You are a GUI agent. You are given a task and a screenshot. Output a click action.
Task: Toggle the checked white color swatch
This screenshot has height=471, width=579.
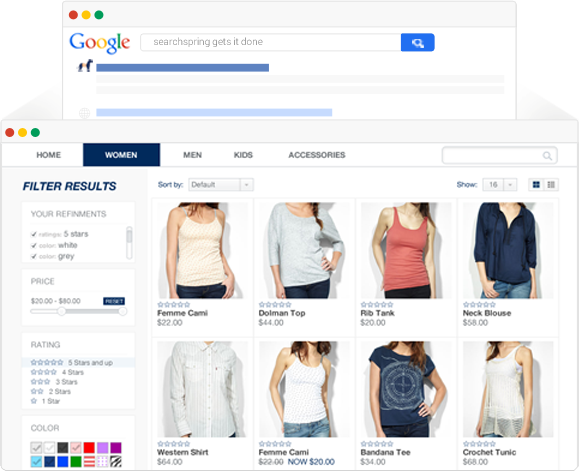coord(49,448)
